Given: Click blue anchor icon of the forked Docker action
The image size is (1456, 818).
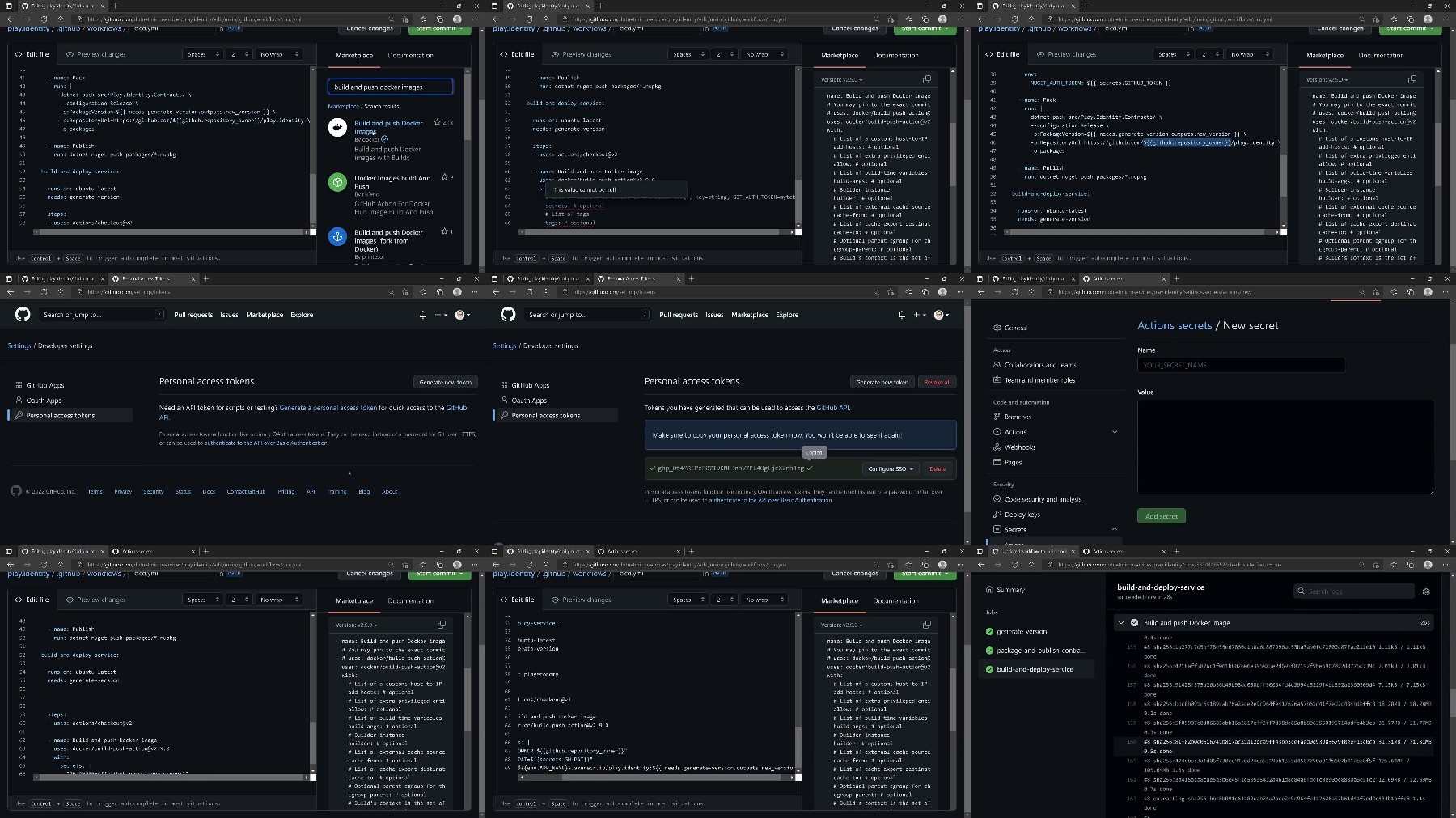Looking at the screenshot, I should pos(337,236).
